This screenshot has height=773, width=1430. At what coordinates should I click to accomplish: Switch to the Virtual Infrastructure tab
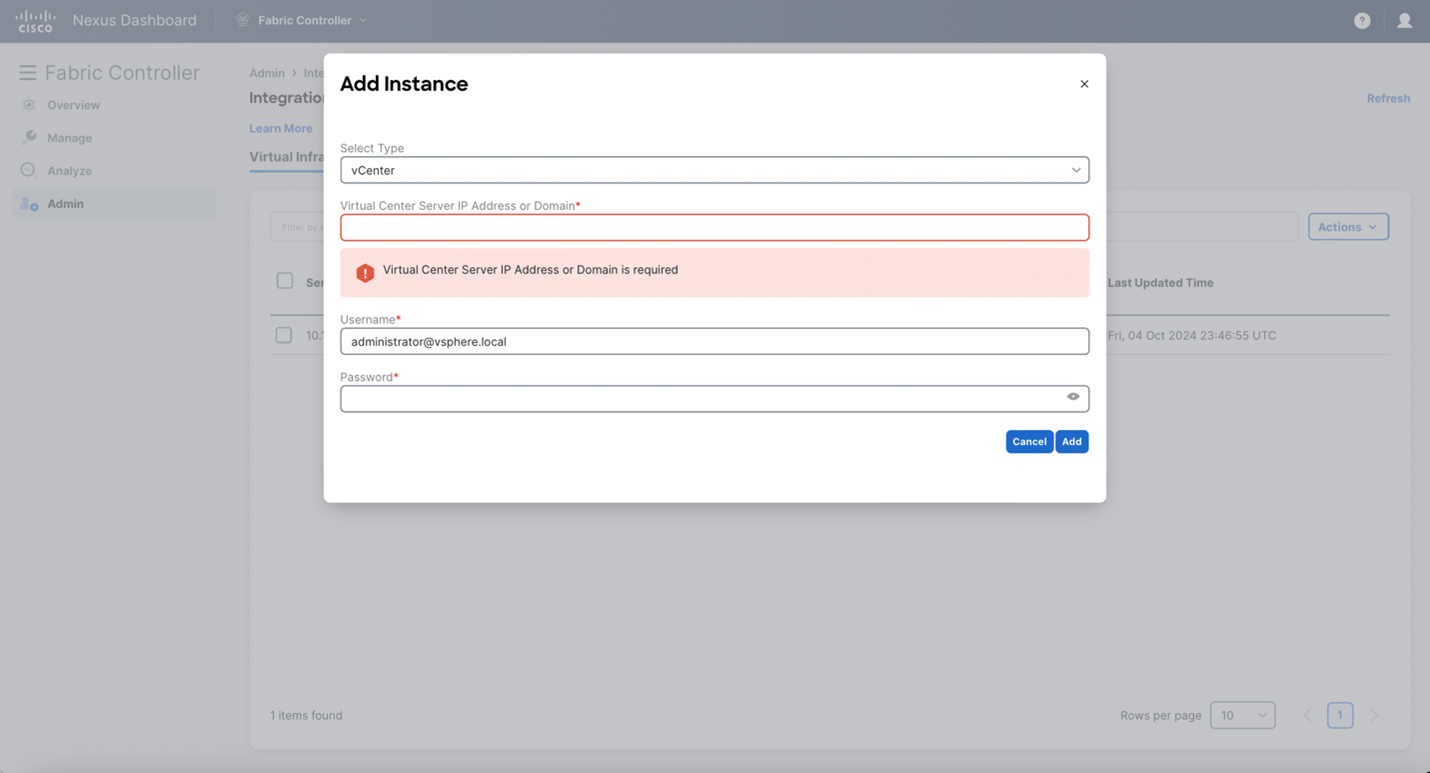click(x=286, y=157)
